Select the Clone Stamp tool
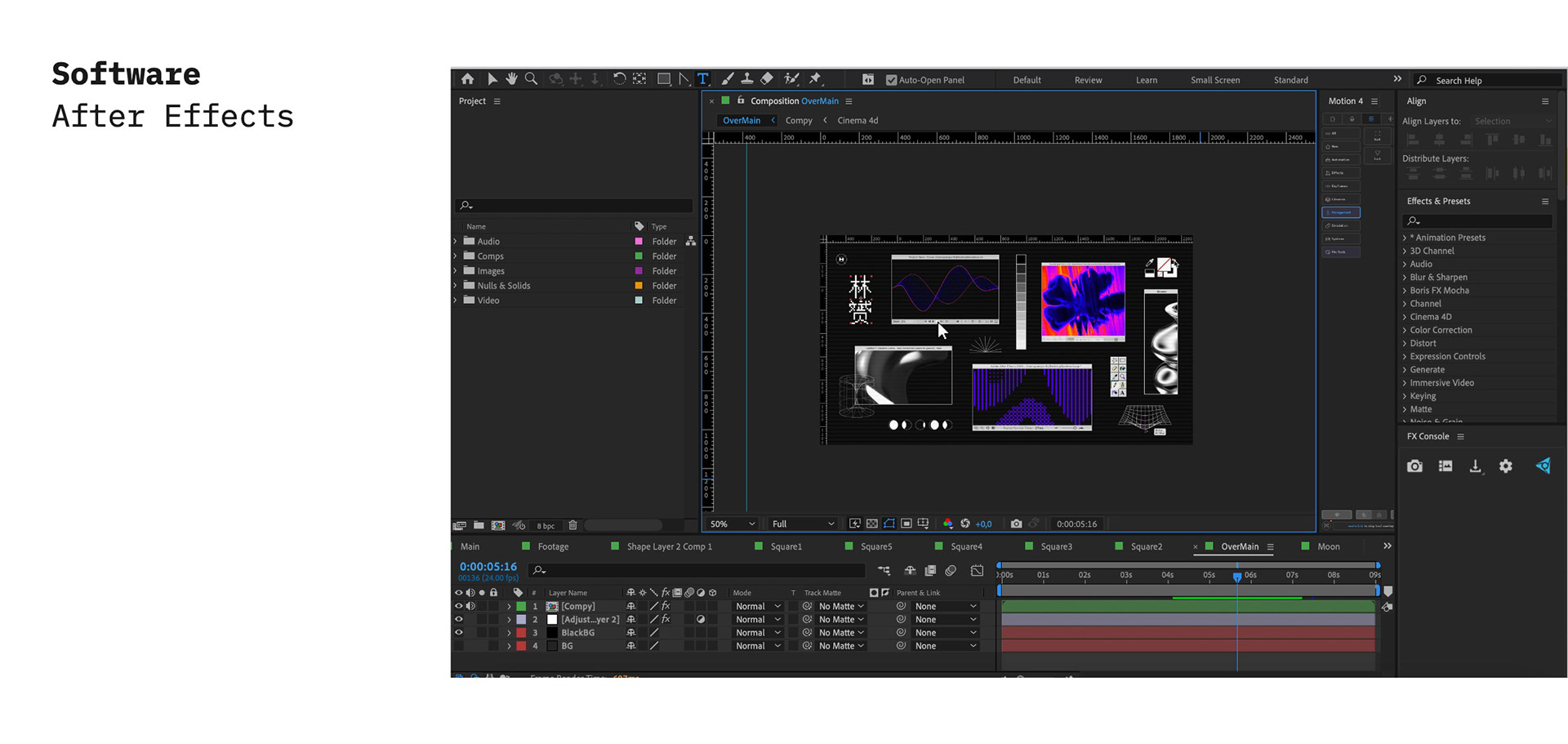 pos(746,79)
